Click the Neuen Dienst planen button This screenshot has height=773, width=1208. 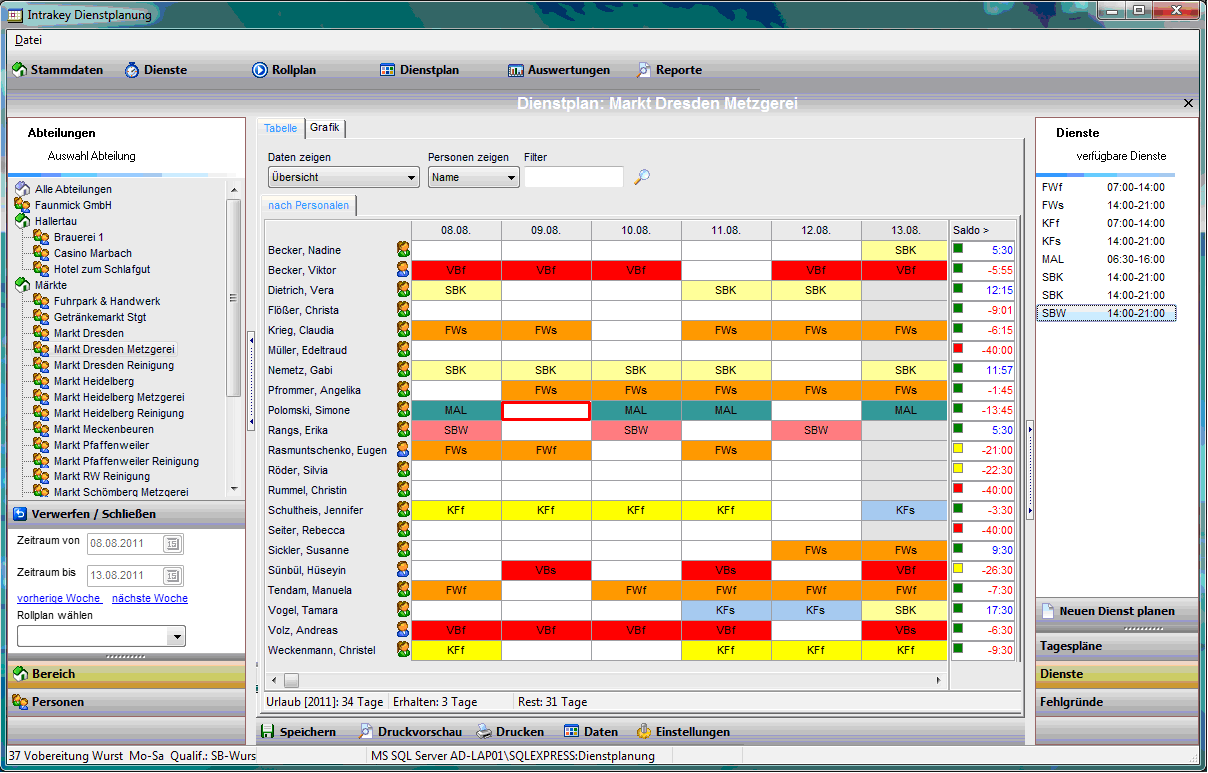1116,611
